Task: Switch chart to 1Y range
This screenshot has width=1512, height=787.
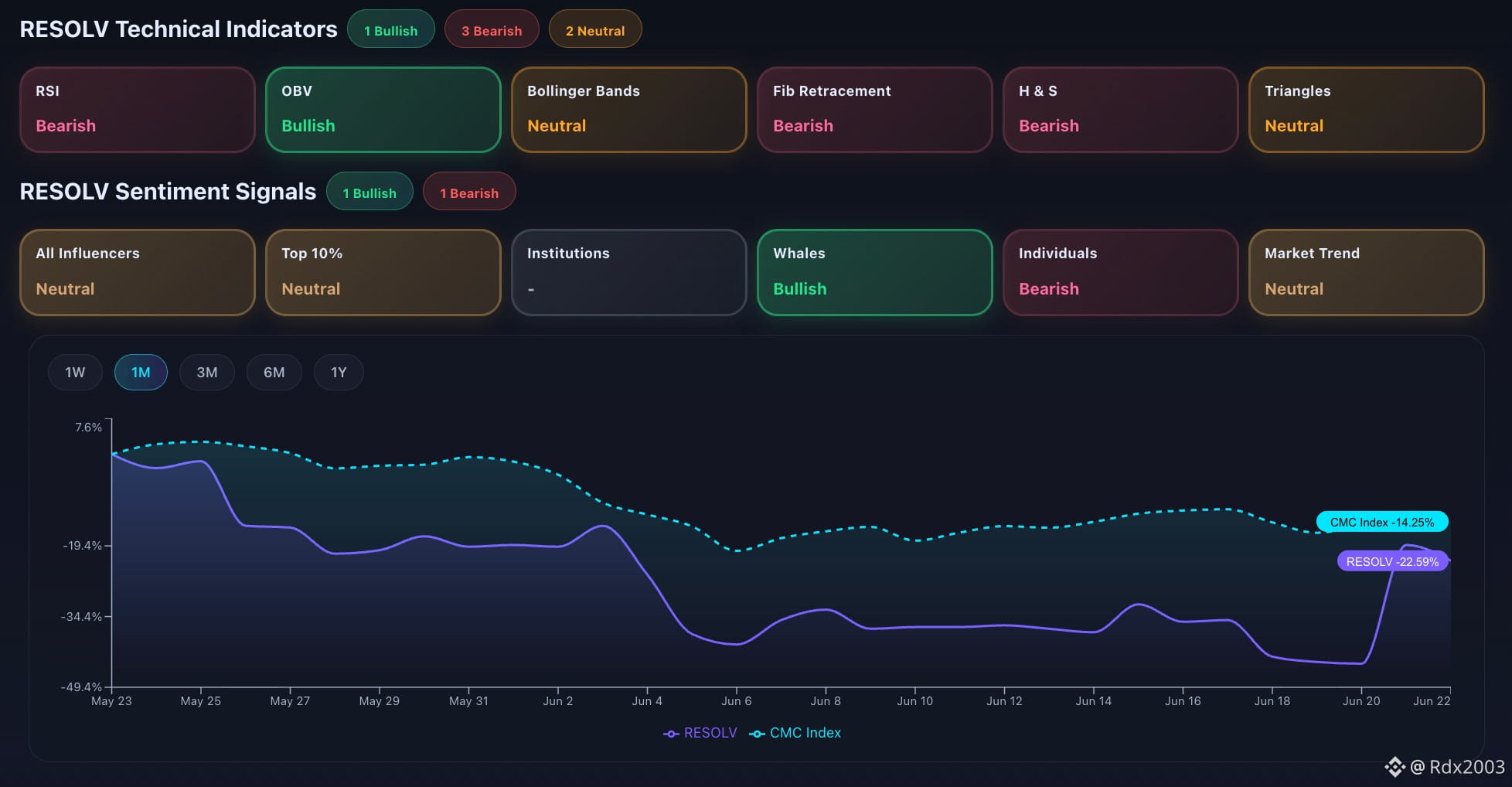Action: click(339, 373)
